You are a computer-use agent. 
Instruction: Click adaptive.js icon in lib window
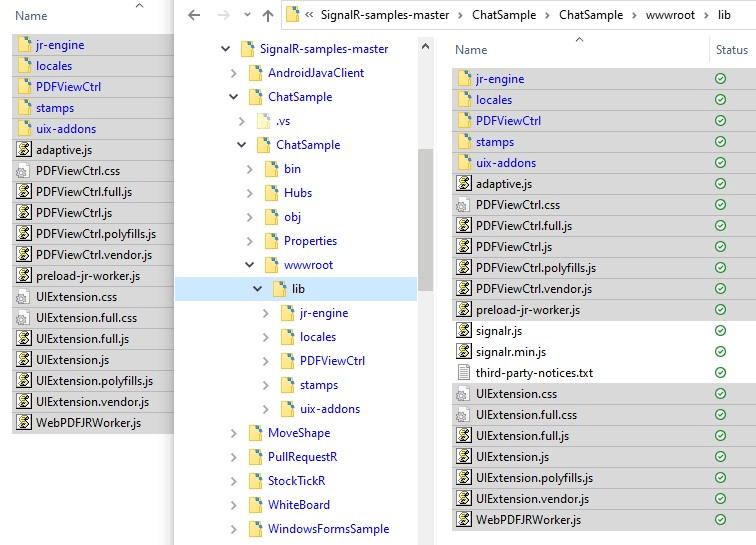(464, 183)
